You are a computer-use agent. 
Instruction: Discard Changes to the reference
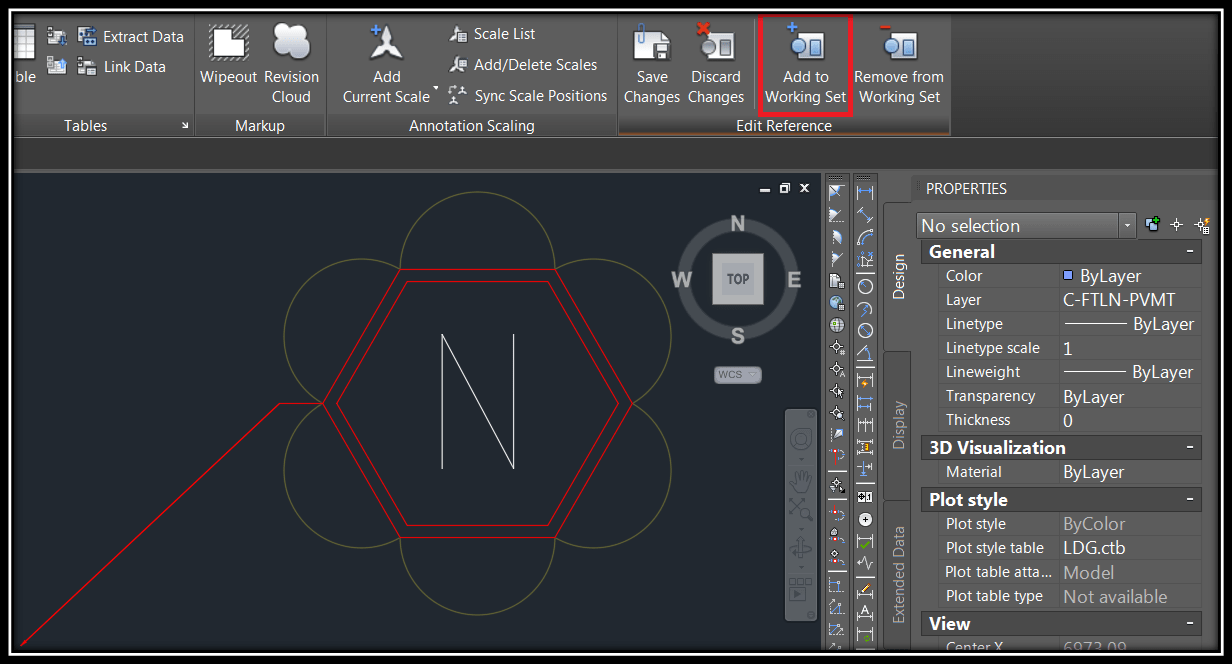coord(716,64)
